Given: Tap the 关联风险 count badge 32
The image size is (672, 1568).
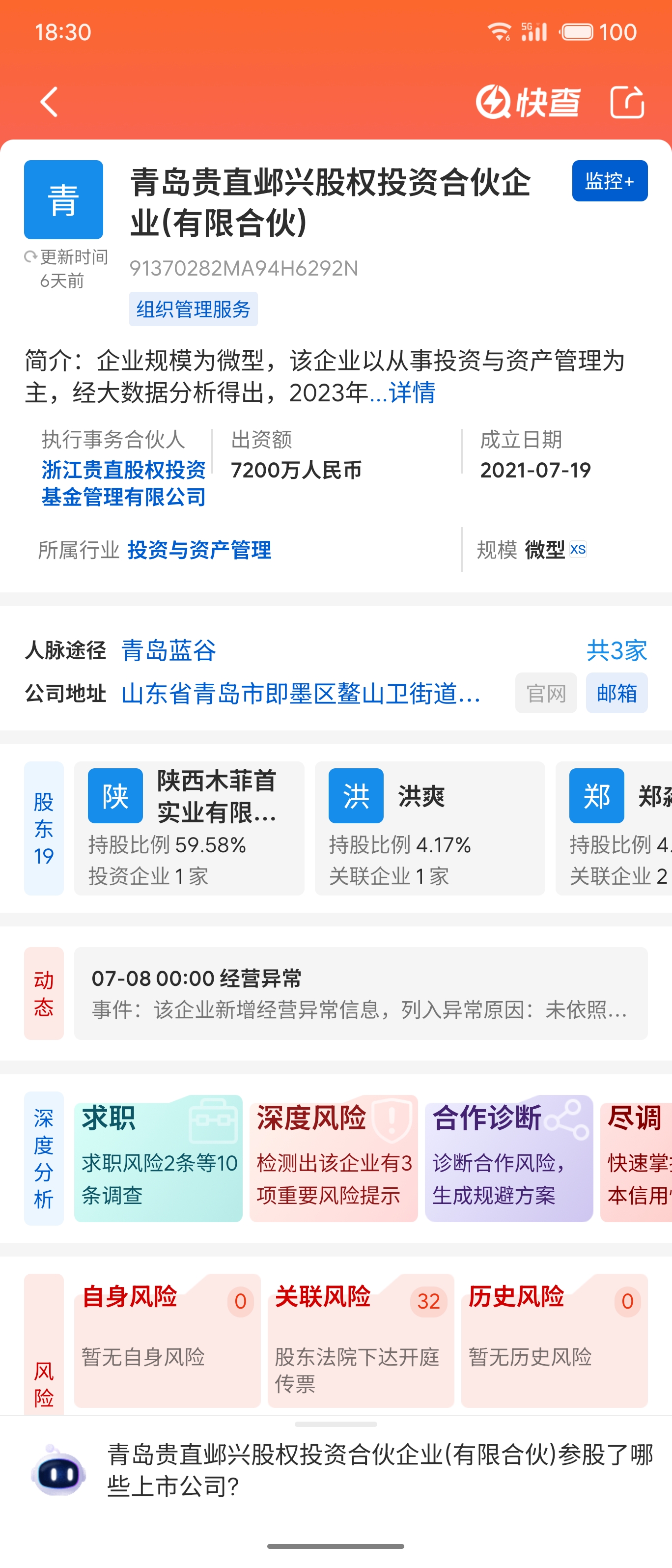Looking at the screenshot, I should pyautogui.click(x=428, y=1301).
